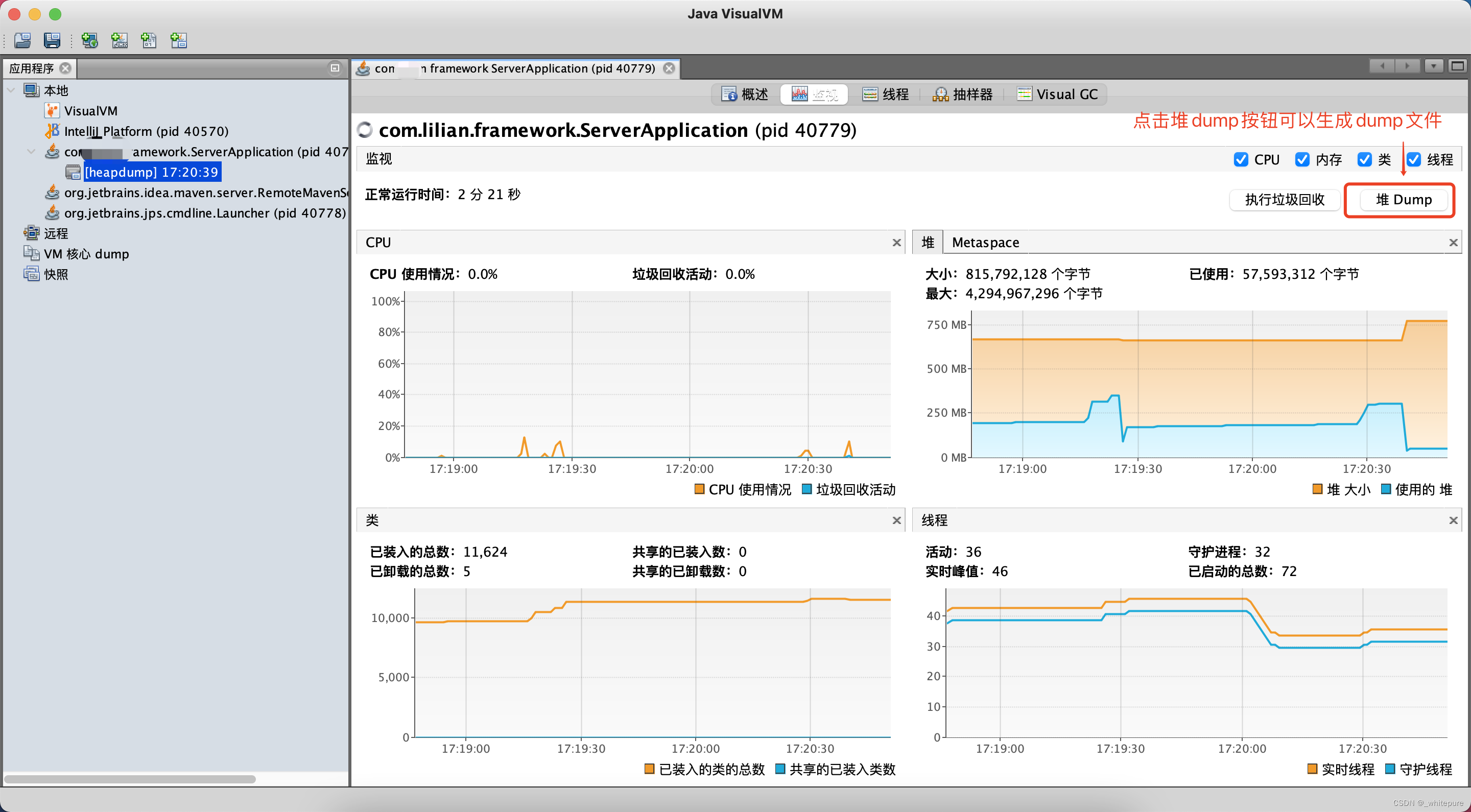The image size is (1471, 812).
Task: Click the Add JFR Snapshot toolbar icon
Action: coord(179,40)
